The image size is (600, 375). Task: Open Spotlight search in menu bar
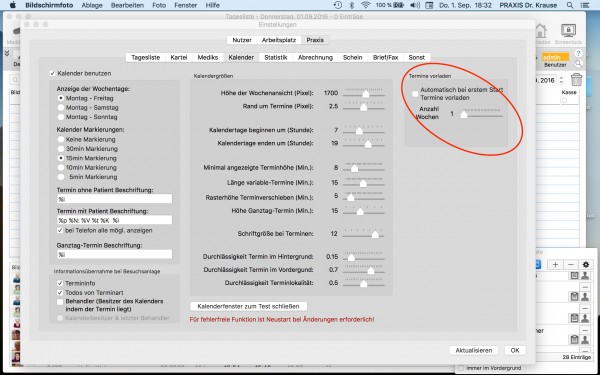point(570,5)
